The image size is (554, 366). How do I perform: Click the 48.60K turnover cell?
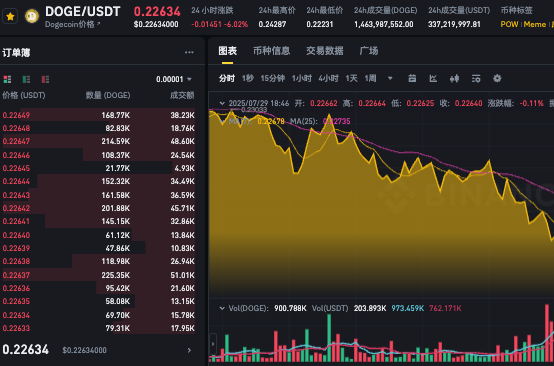[x=182, y=141]
